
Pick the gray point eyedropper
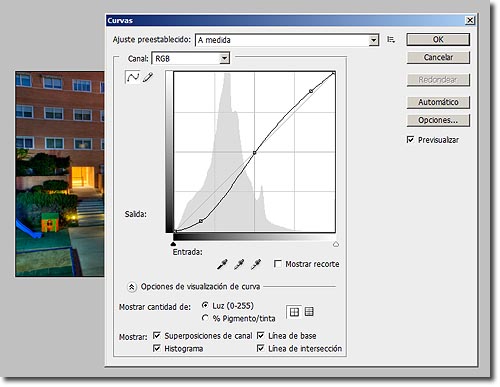pos(239,264)
